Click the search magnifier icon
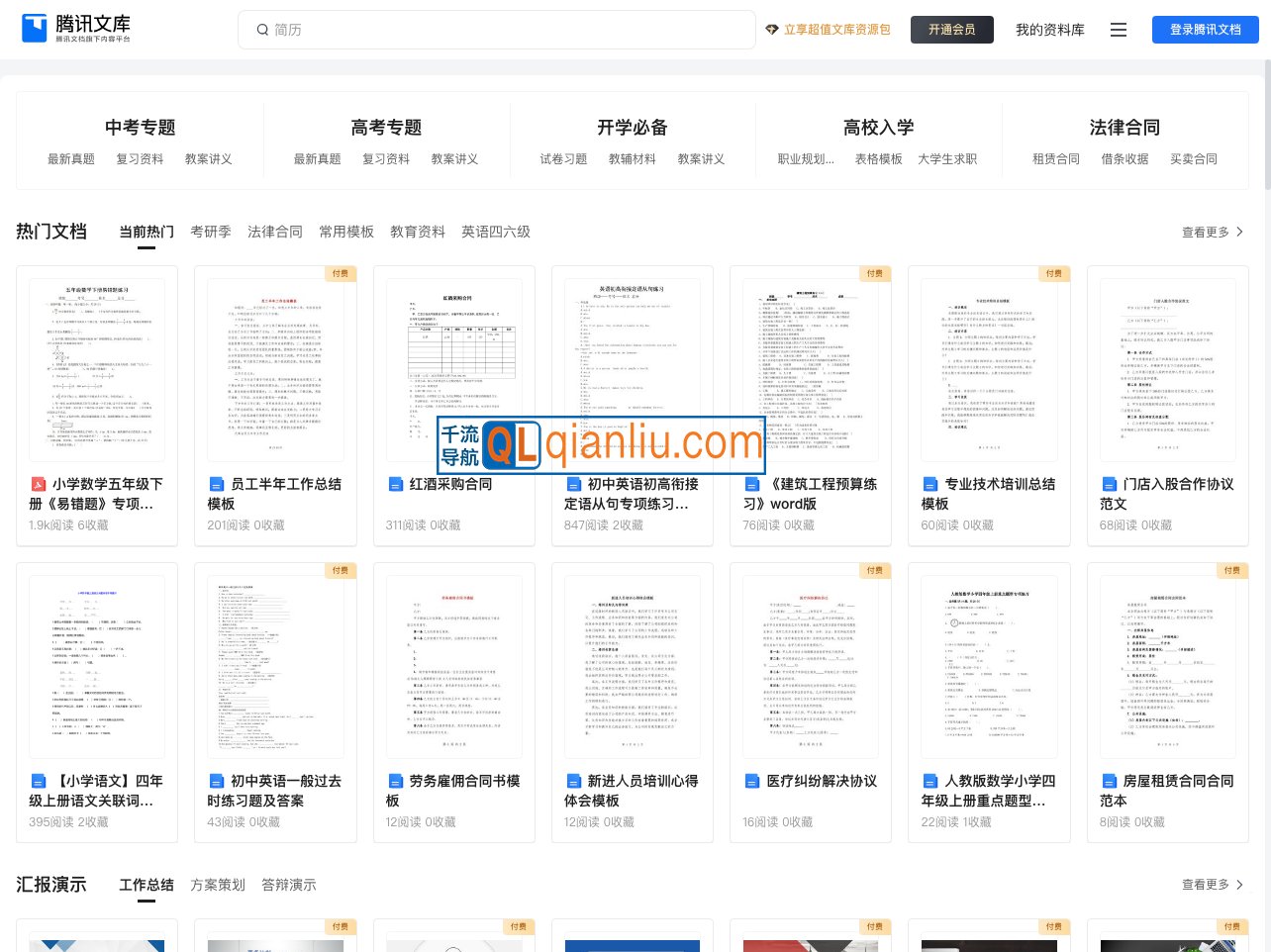Screen dimensions: 1271x952 point(262,30)
